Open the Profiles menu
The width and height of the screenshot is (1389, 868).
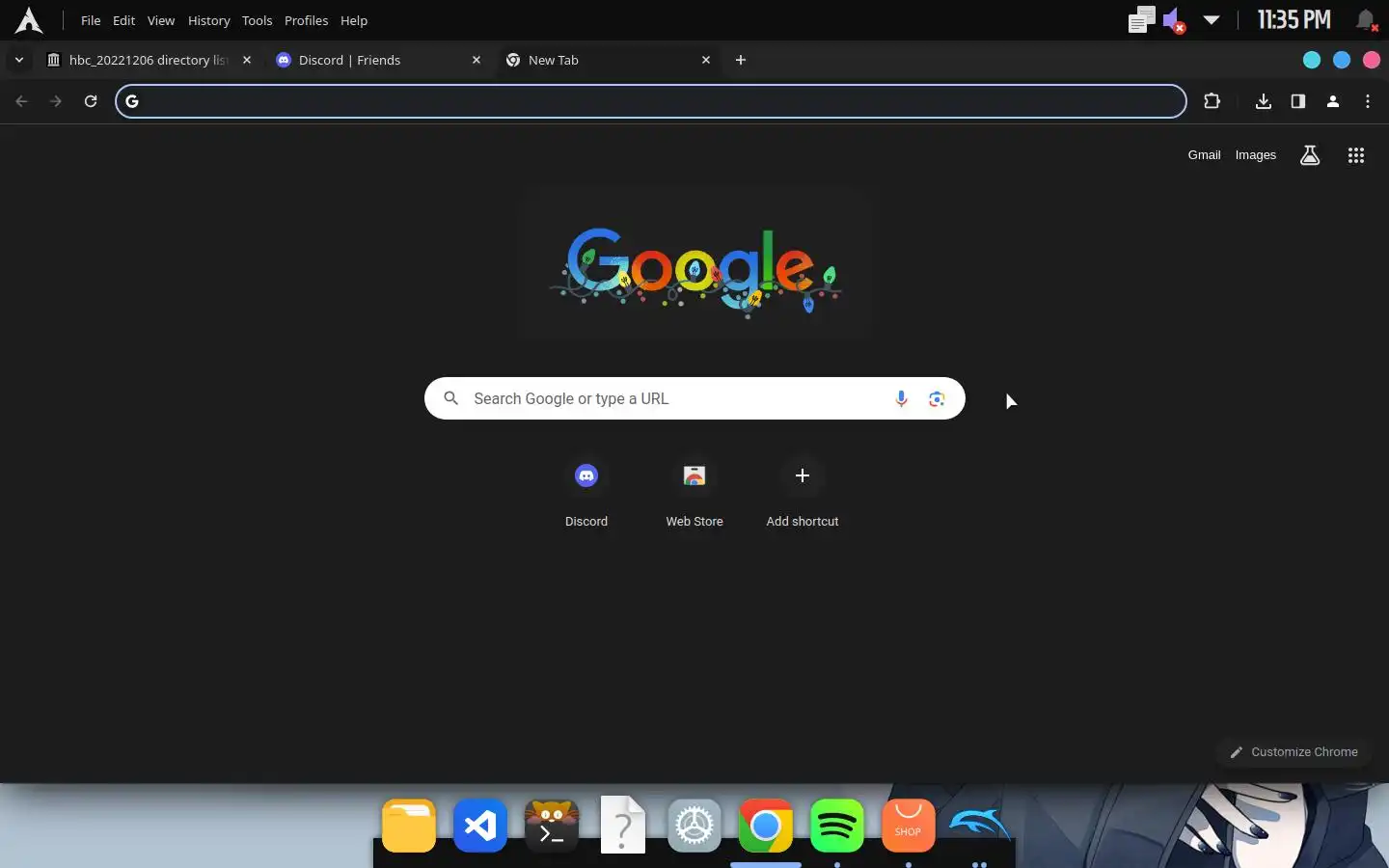(x=306, y=20)
